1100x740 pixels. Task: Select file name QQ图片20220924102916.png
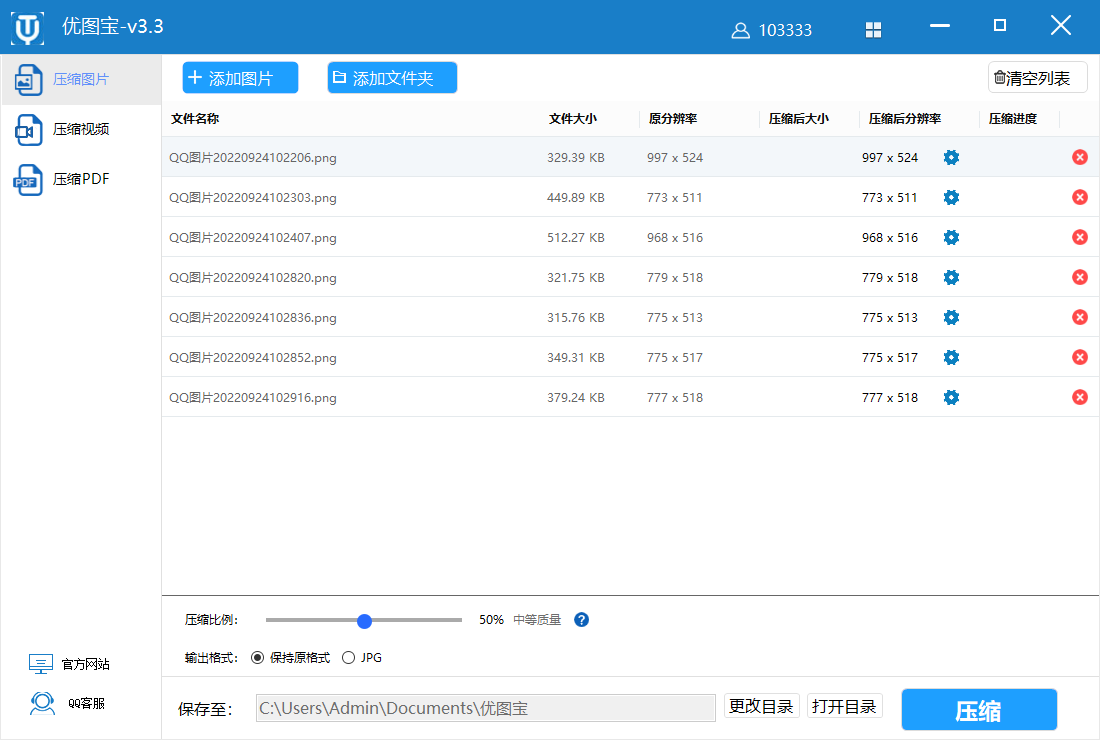pyautogui.click(x=253, y=398)
